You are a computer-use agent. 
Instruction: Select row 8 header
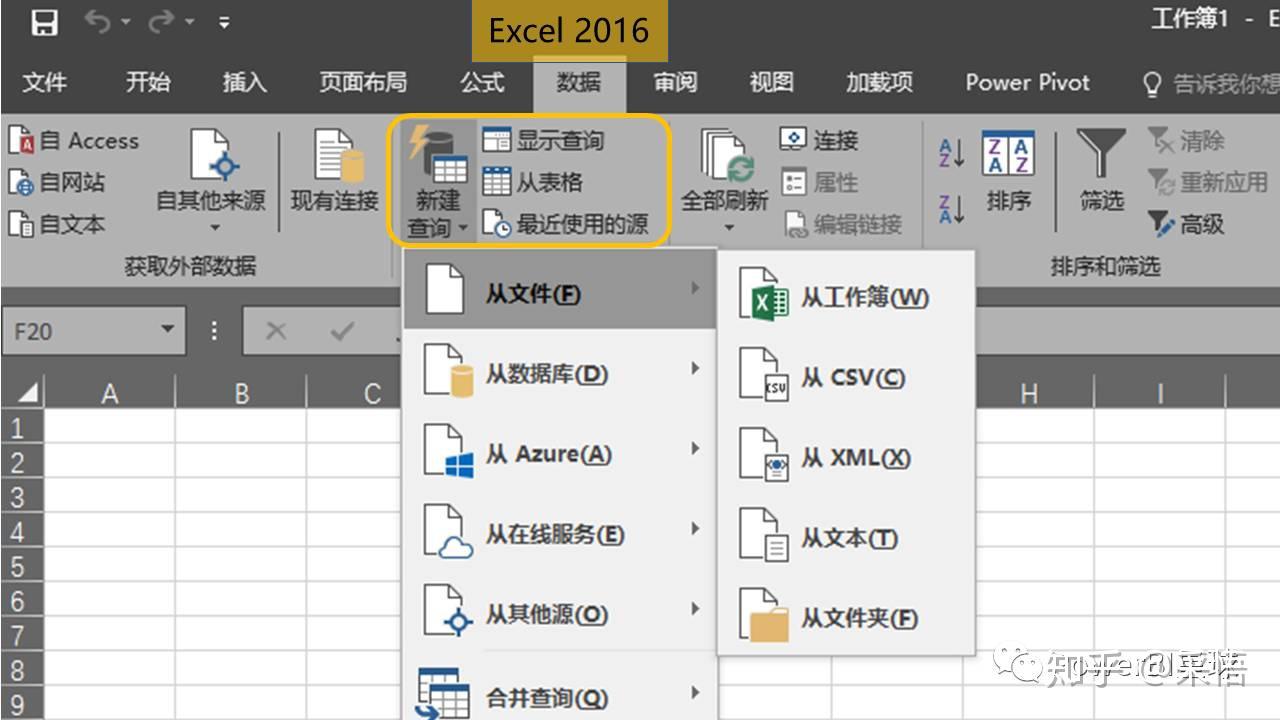[21, 669]
